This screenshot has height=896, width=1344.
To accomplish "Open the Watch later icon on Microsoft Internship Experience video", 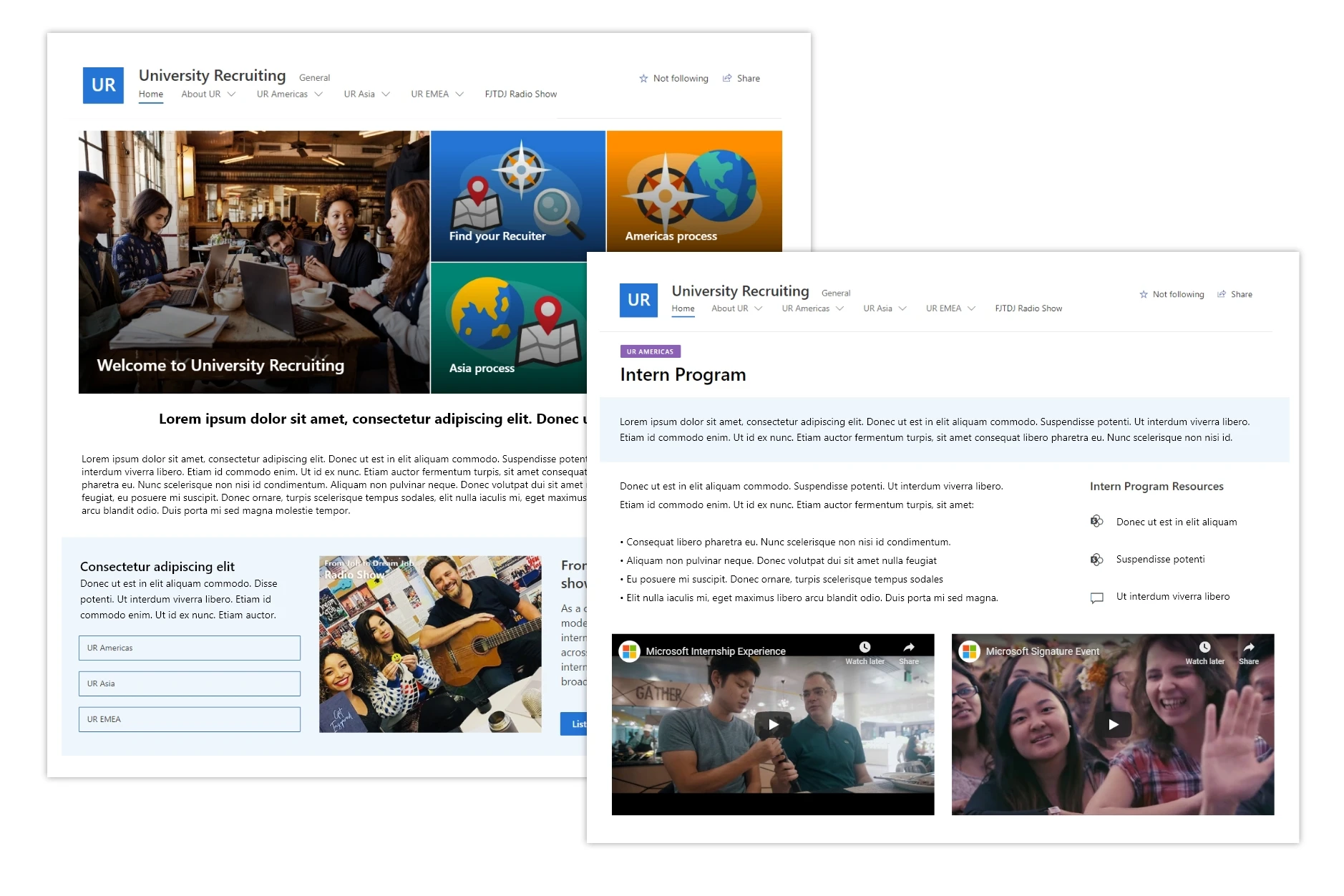I will pos(865,648).
